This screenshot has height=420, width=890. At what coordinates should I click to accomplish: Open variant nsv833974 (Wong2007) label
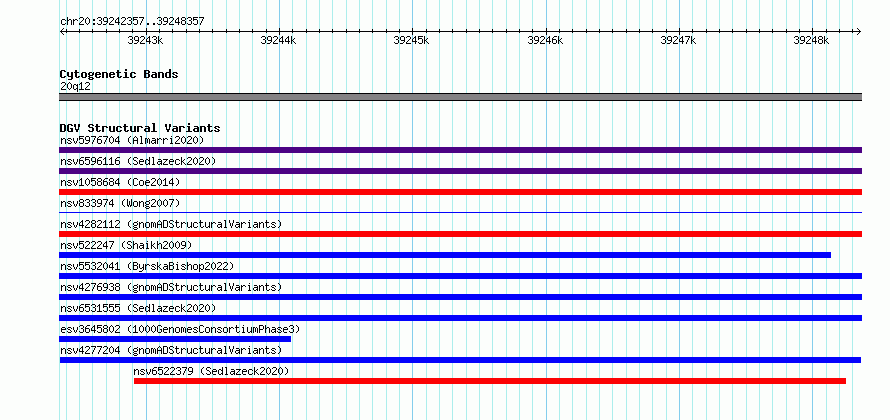point(120,203)
